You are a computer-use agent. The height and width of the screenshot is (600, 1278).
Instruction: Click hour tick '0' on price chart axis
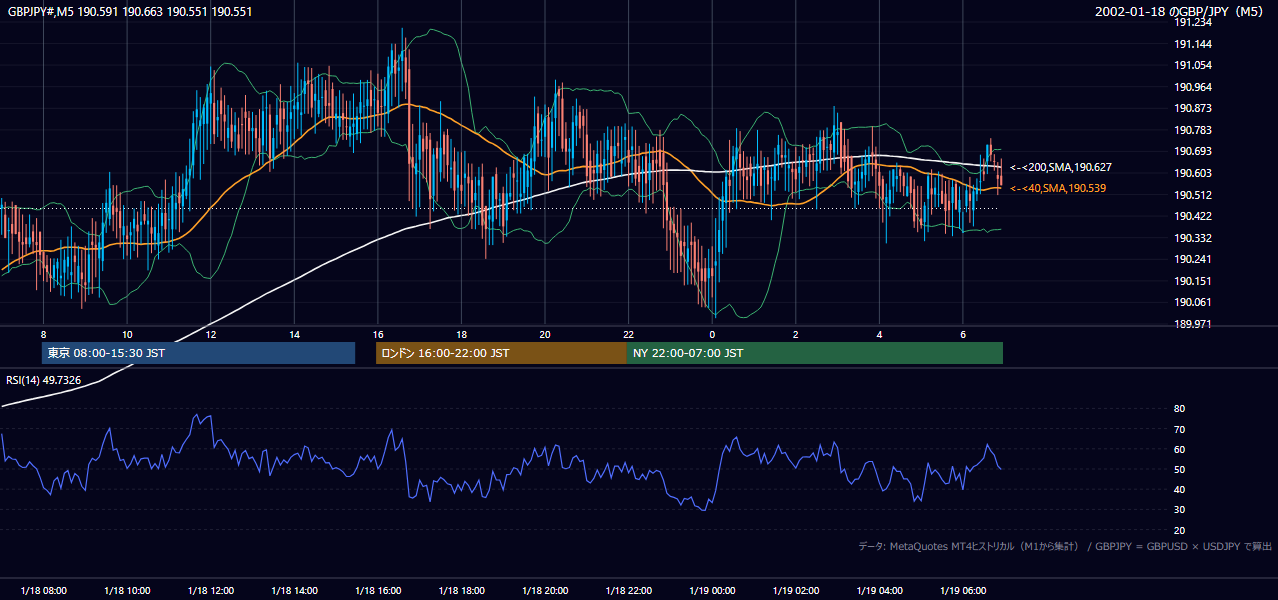point(712,334)
